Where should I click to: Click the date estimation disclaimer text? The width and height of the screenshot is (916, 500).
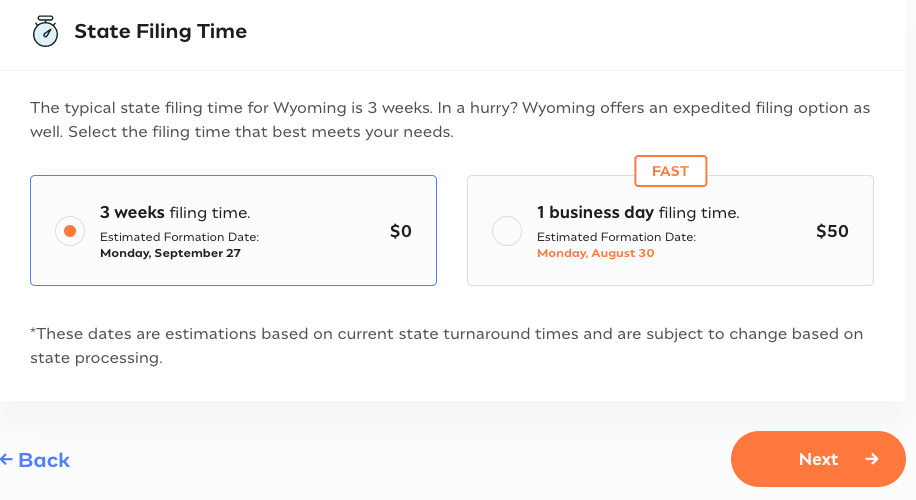(x=446, y=345)
